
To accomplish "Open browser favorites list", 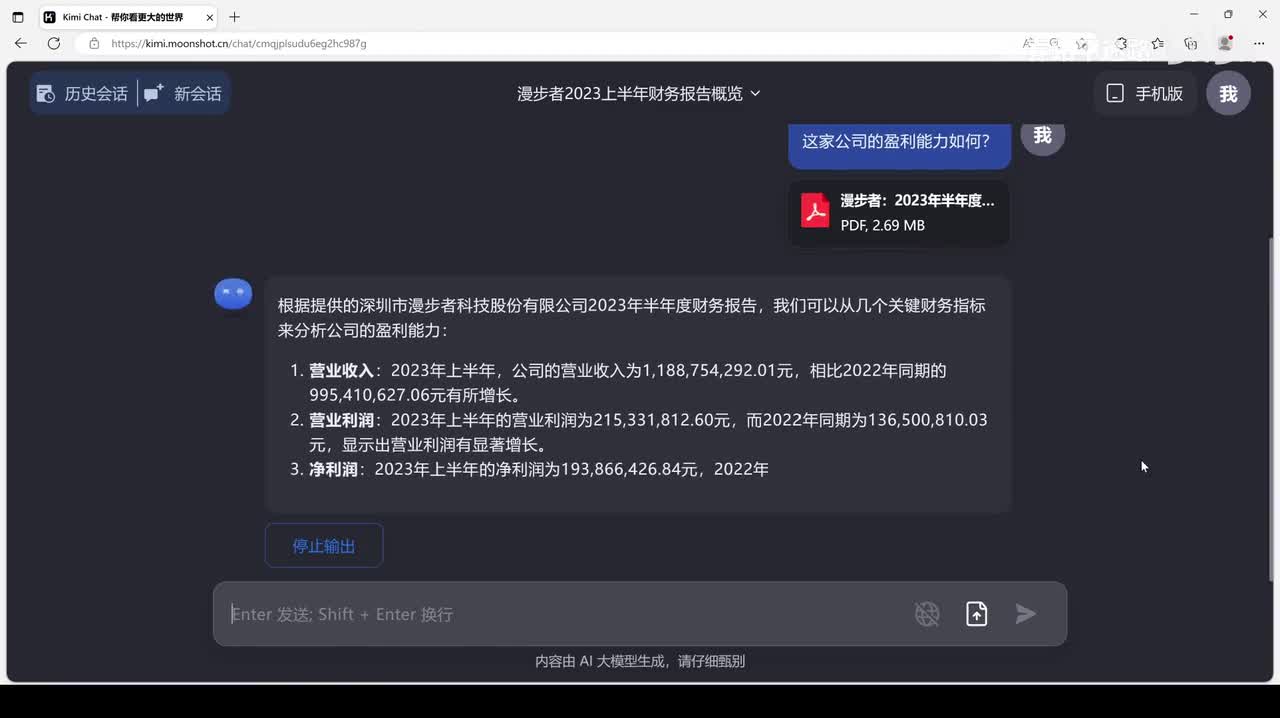I will tap(1157, 43).
